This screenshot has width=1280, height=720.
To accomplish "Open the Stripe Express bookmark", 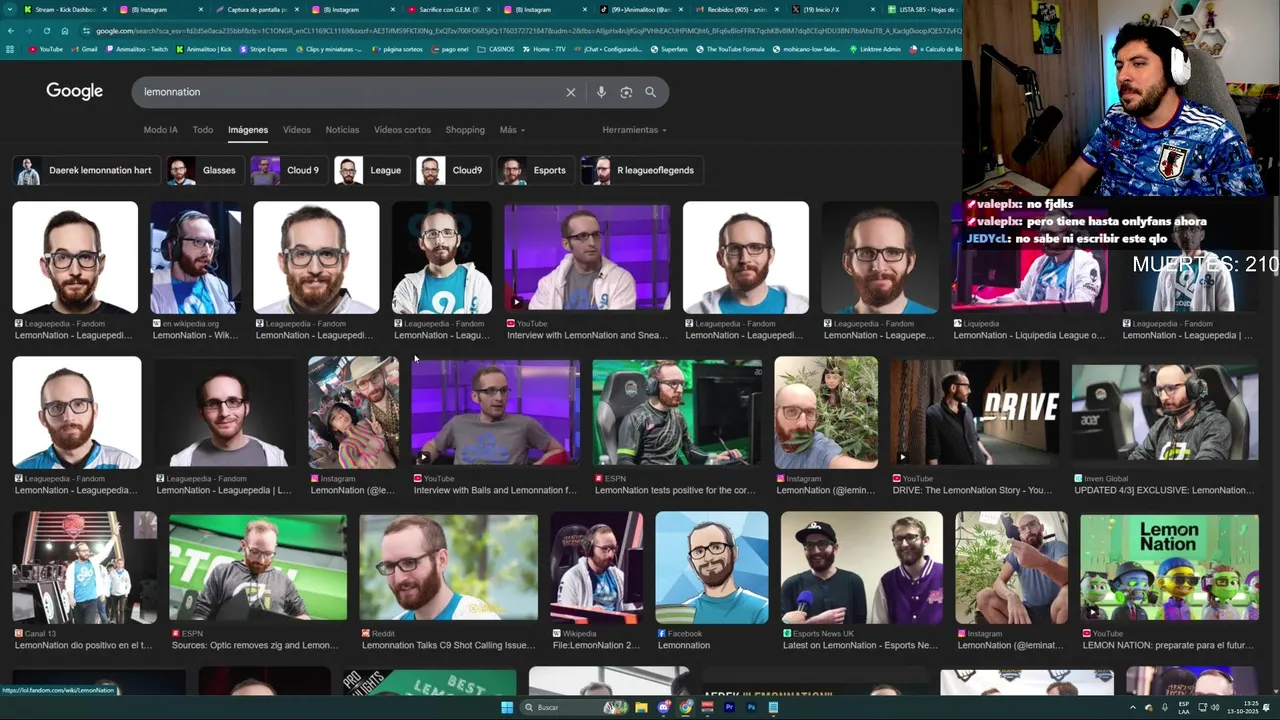I will tap(263, 49).
